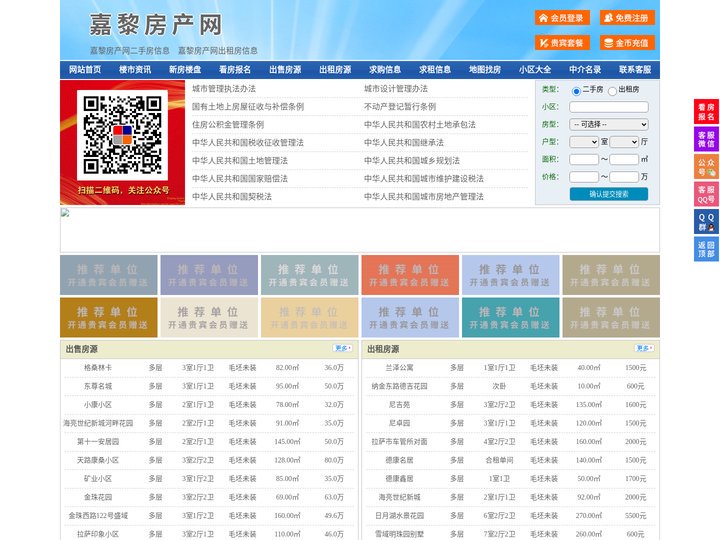Click the 客服QQ号 floating sidebar icon
The image size is (720, 540).
pos(706,194)
